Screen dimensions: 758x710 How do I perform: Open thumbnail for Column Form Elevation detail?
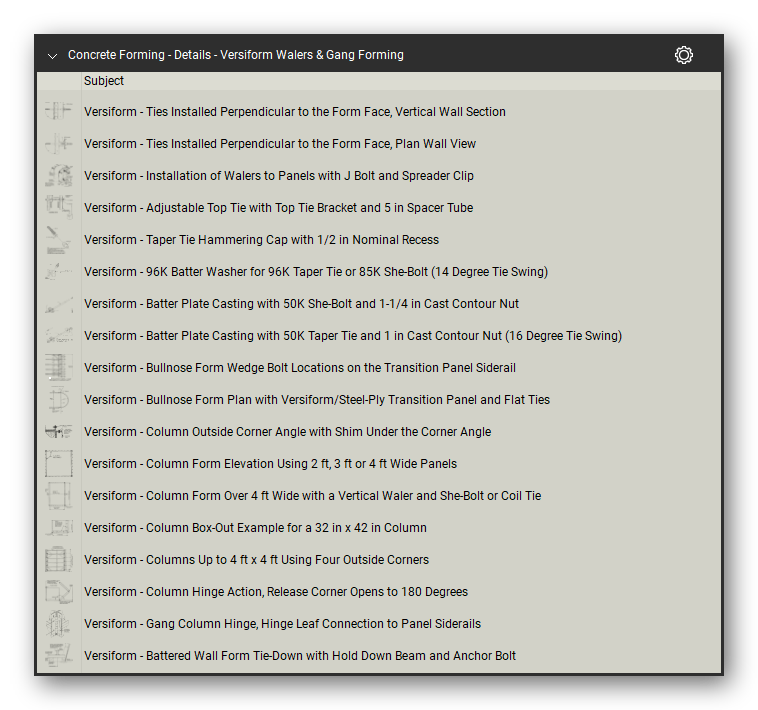coord(59,464)
